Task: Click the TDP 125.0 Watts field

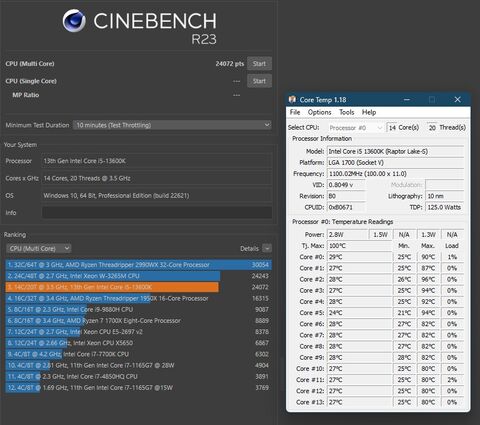Action: tap(445, 207)
